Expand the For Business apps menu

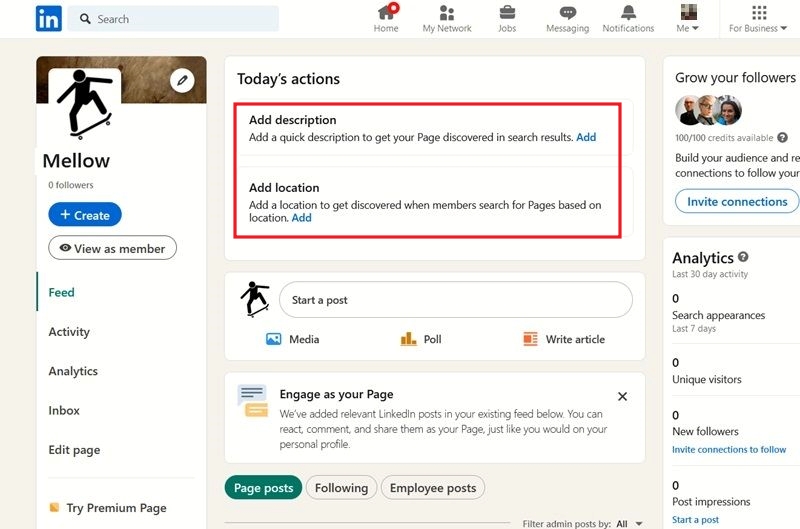758,19
